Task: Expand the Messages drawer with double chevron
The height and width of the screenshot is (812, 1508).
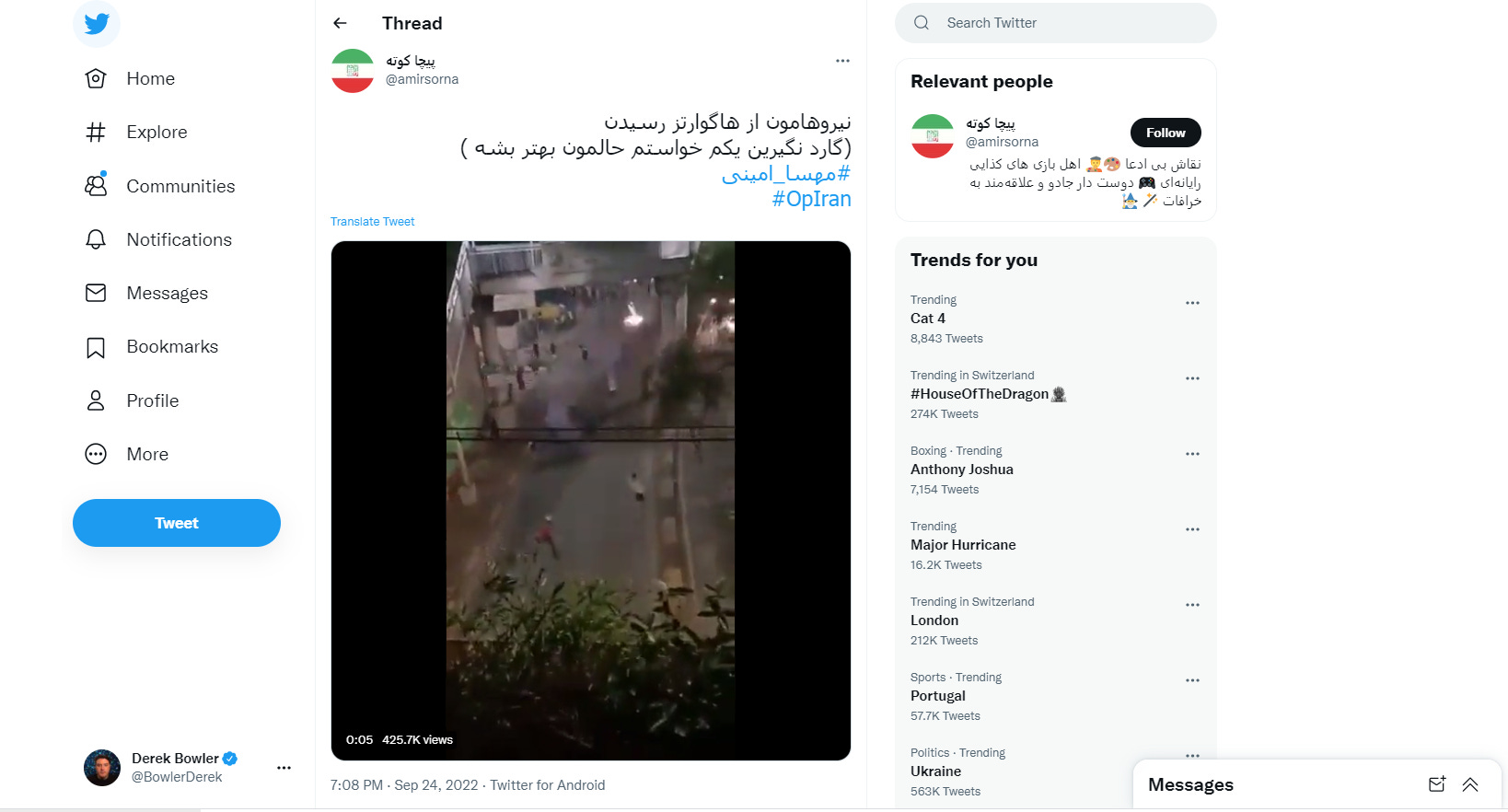Action: tap(1470, 784)
